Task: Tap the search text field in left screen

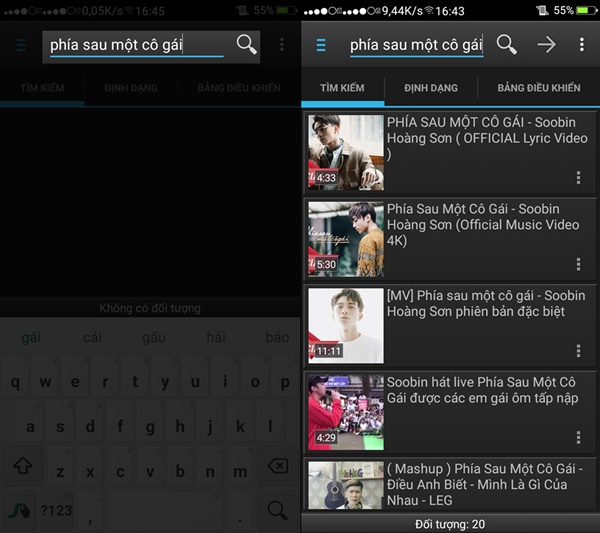Action: (135, 45)
